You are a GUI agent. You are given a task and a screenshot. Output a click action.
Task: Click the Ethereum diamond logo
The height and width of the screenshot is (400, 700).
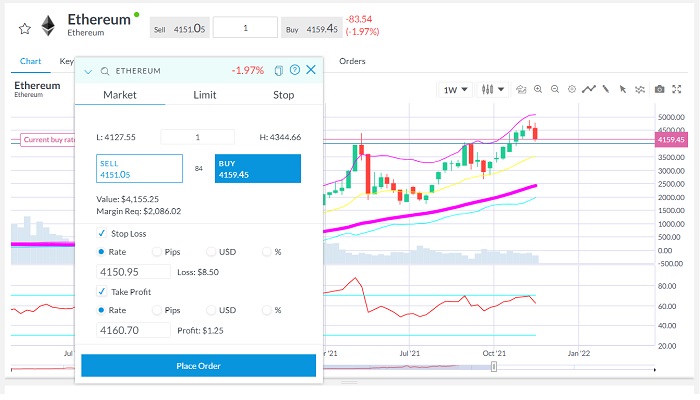(x=48, y=26)
